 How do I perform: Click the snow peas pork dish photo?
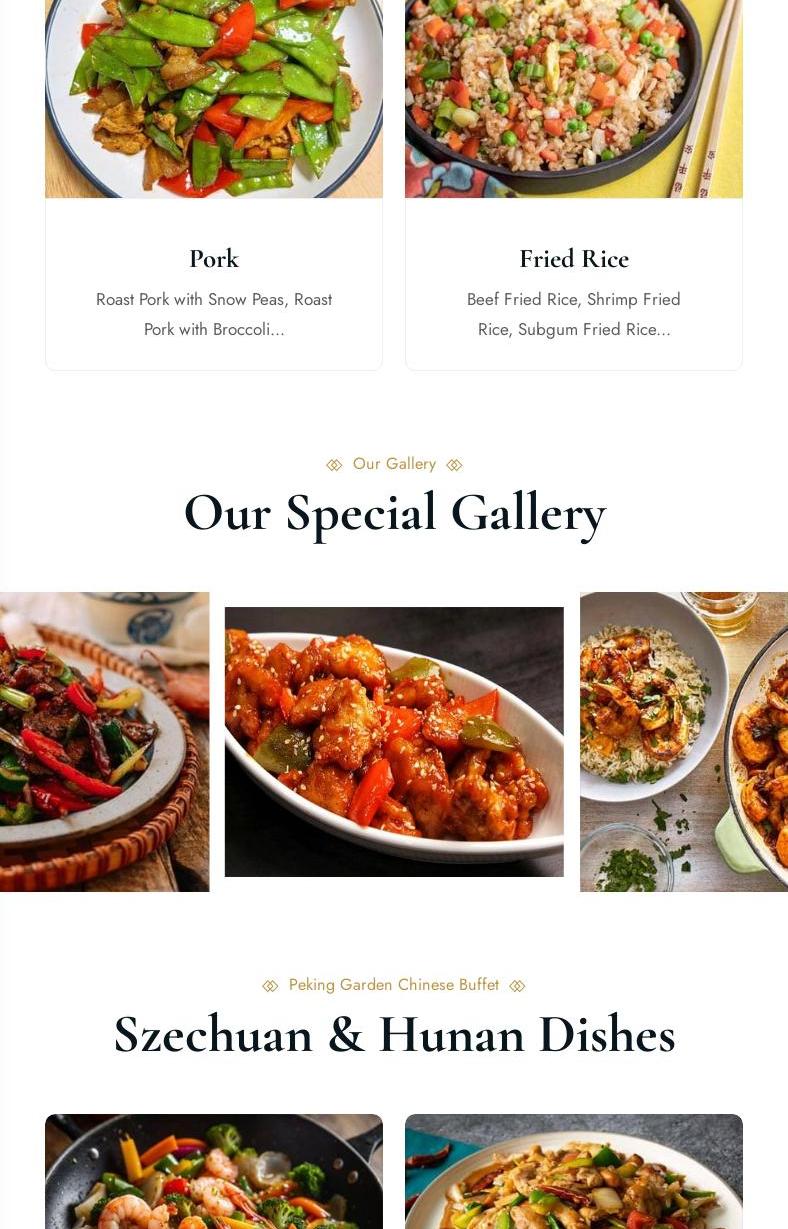coord(214,99)
